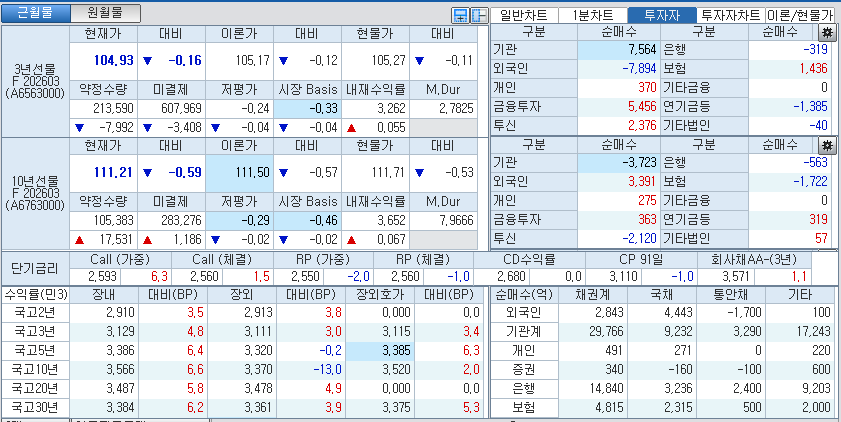The image size is (841, 422).
Task: Click the highlighted 장외호가 value 3.385
Action: (x=397, y=351)
